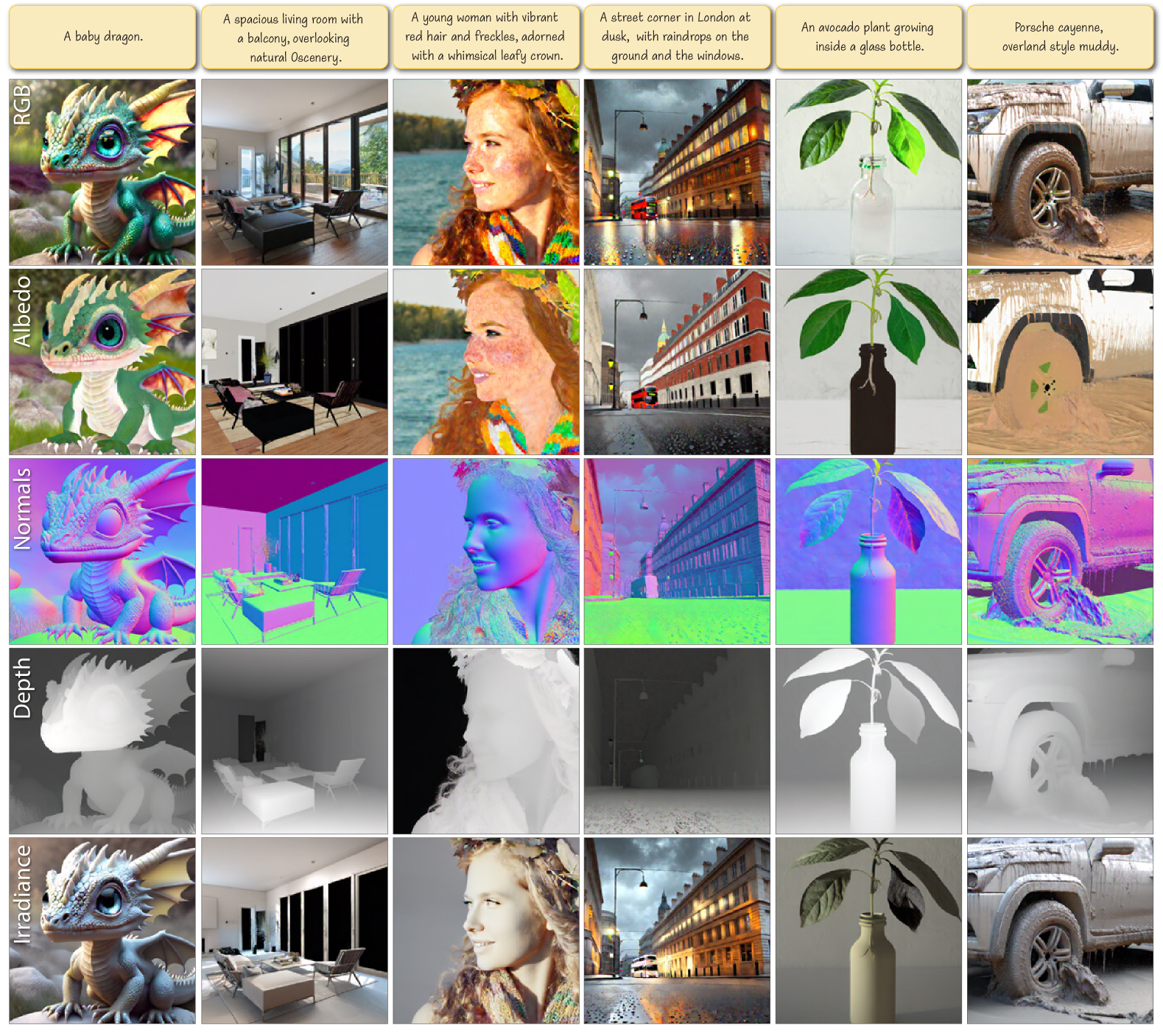
Task: Open the RGB living room image
Action: click(294, 172)
